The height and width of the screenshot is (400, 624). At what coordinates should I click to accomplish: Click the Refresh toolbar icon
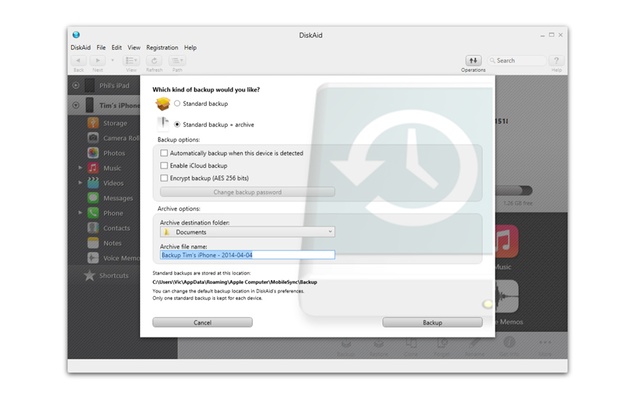[x=154, y=60]
